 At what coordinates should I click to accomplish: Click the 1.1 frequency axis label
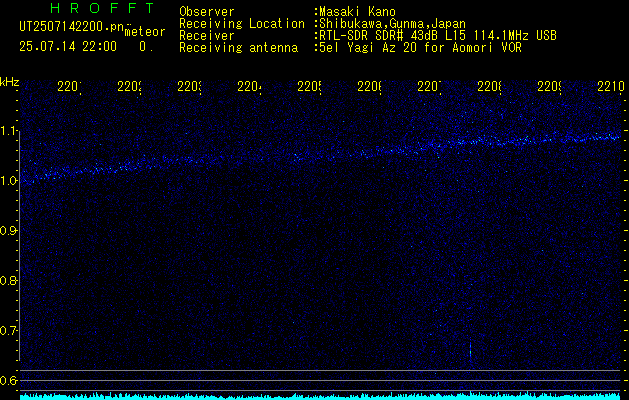pyautogui.click(x=9, y=131)
